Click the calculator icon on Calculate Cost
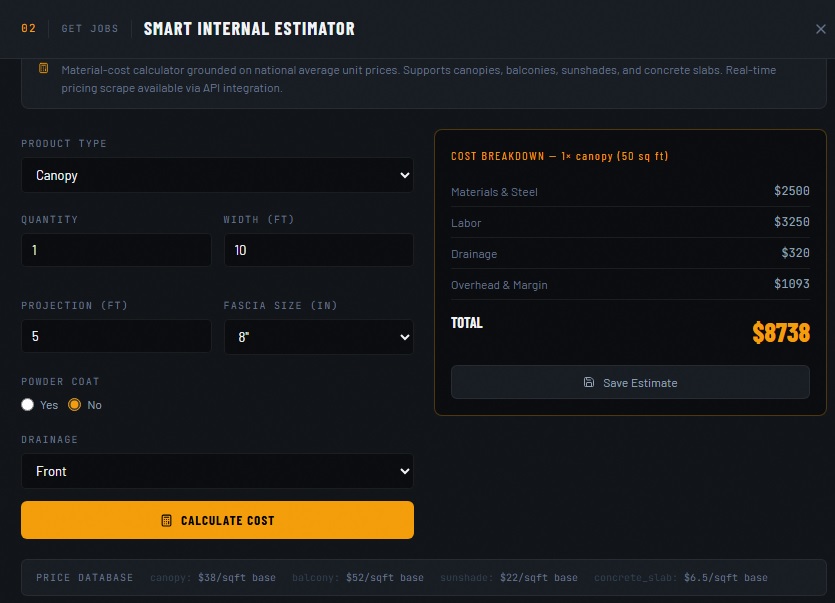 click(x=167, y=520)
